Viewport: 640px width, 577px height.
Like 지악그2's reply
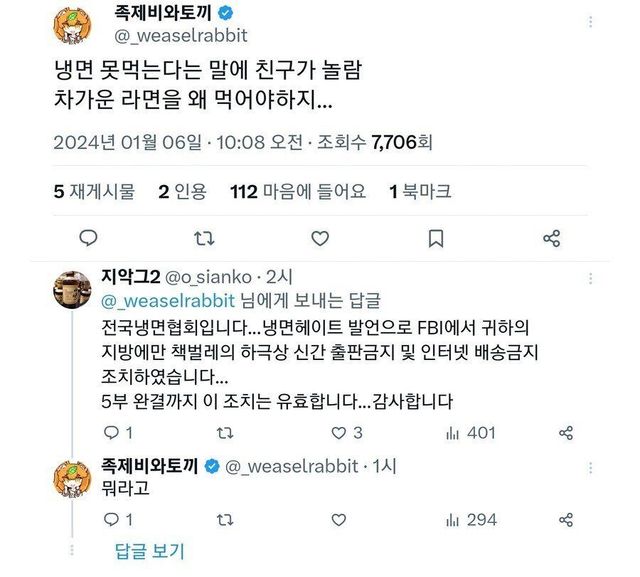pyautogui.click(x=339, y=433)
